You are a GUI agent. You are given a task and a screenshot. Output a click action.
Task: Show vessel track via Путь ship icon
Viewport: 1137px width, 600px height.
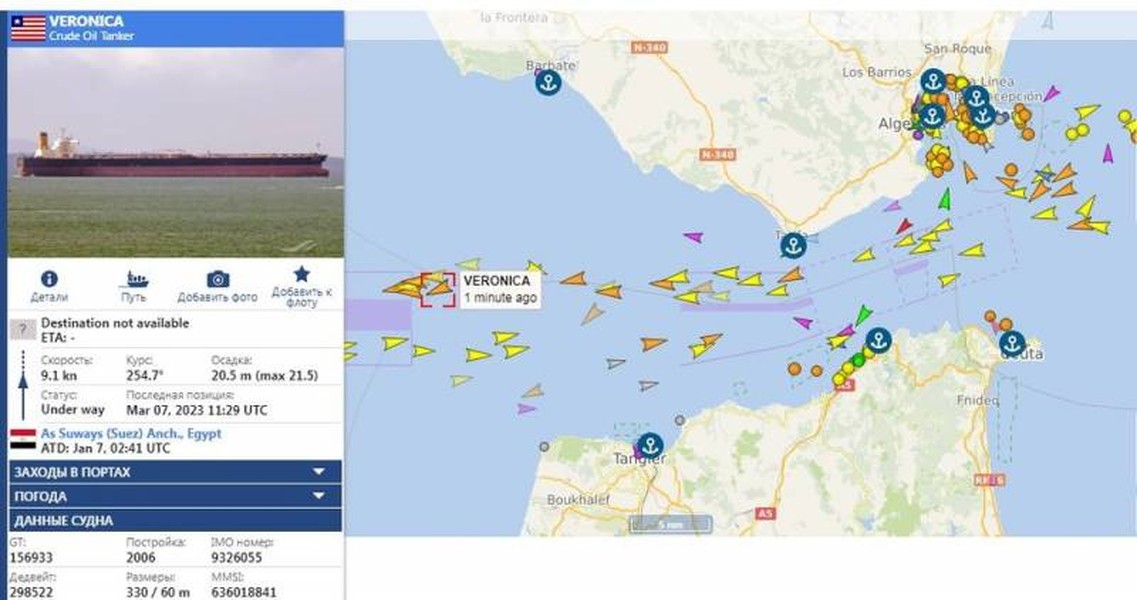(x=134, y=279)
